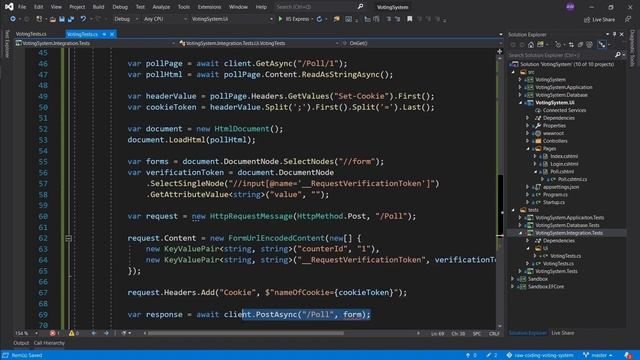Image resolution: width=640 pixels, height=360 pixels.
Task: Open the Any CPU platform dropdown
Action: (x=165, y=19)
